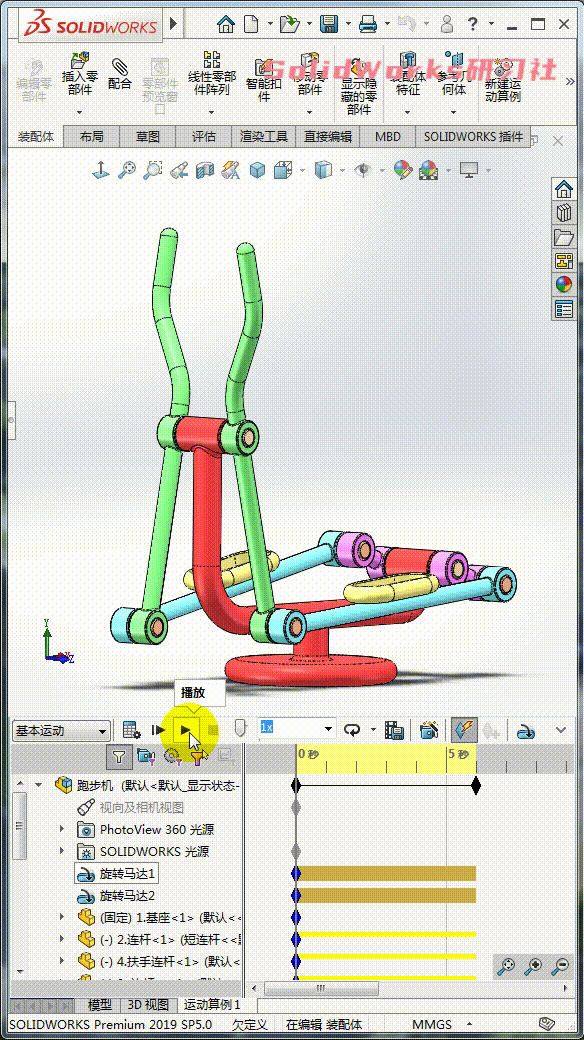Open the Display Style cube icon
The image size is (584, 1040).
pos(323,170)
